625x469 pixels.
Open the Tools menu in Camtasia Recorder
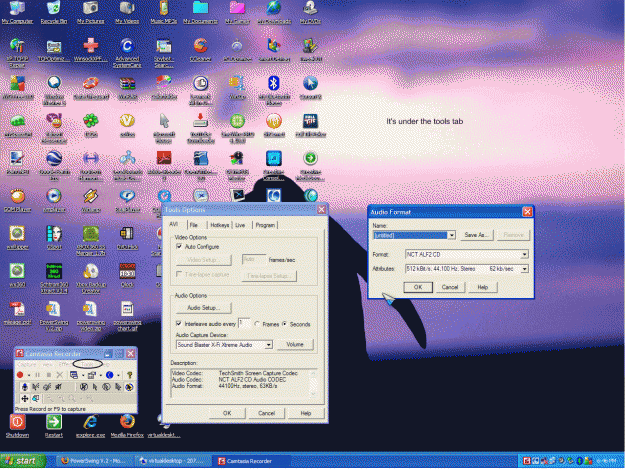pos(87,364)
